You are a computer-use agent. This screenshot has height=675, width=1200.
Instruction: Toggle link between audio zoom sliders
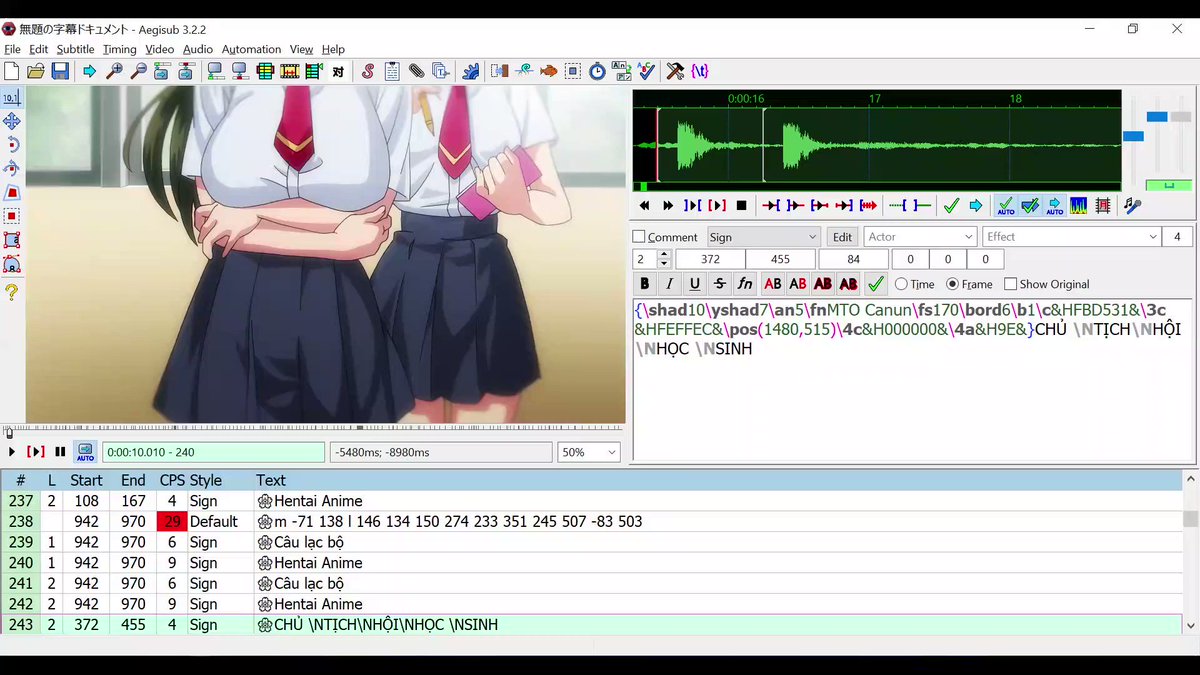[1168, 185]
